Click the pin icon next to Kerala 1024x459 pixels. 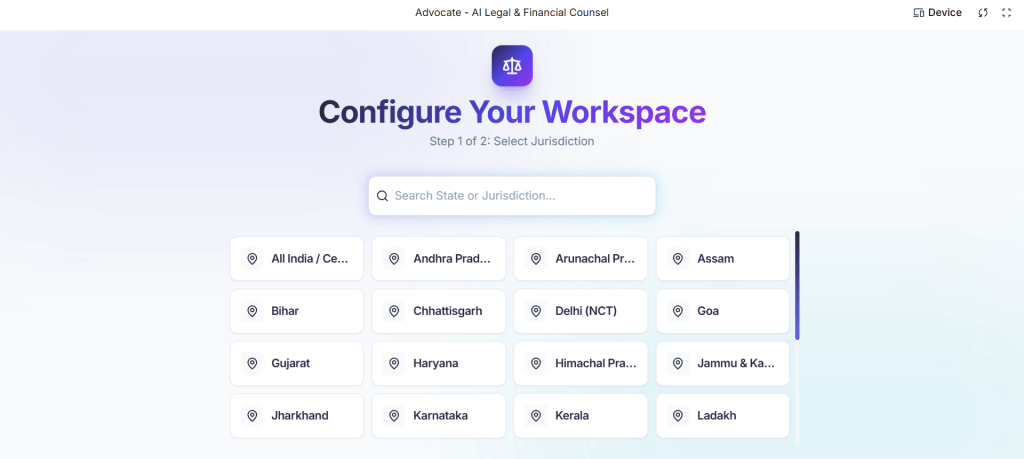pos(536,416)
